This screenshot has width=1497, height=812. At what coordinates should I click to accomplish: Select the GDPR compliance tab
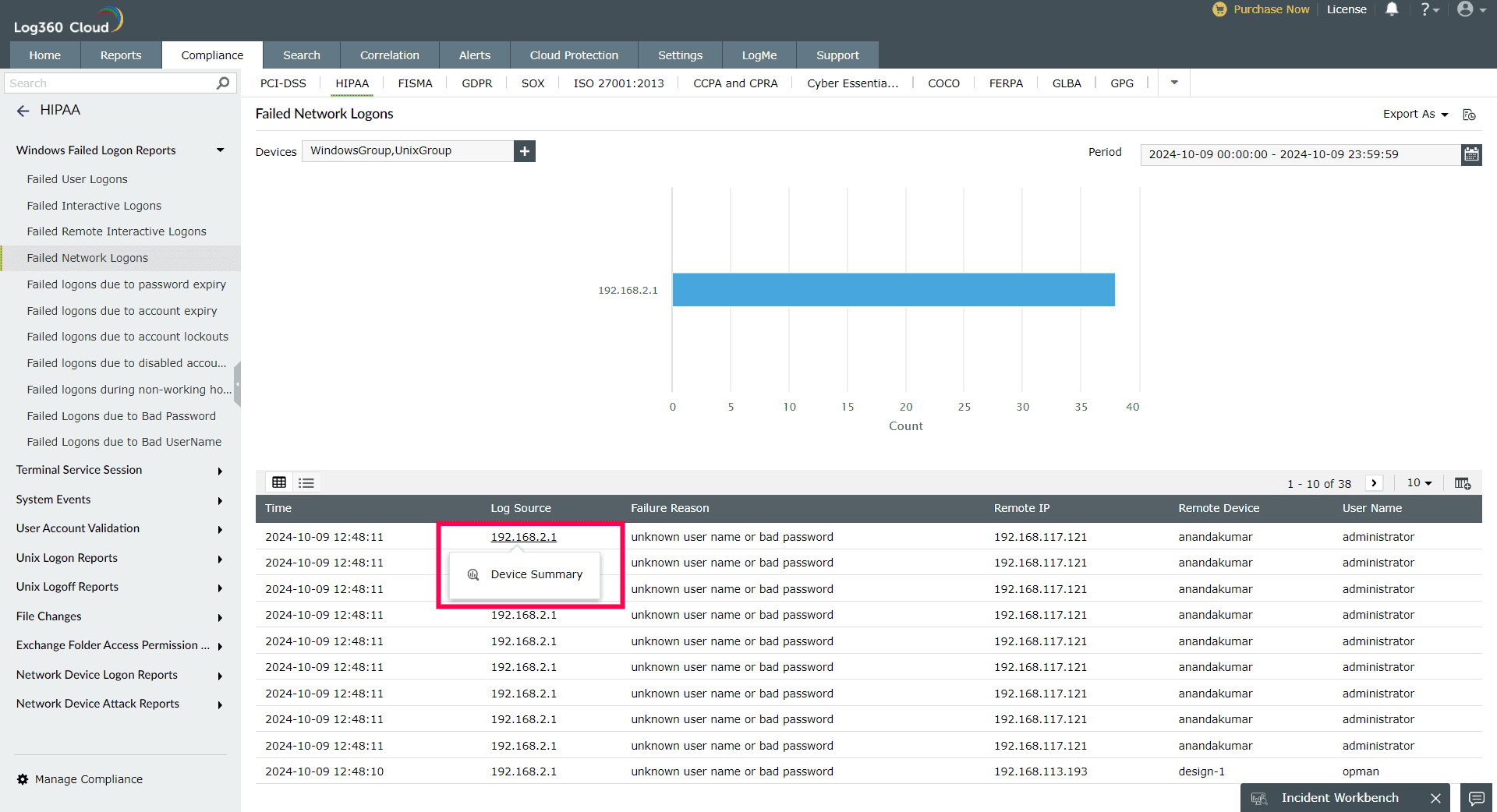[x=477, y=83]
